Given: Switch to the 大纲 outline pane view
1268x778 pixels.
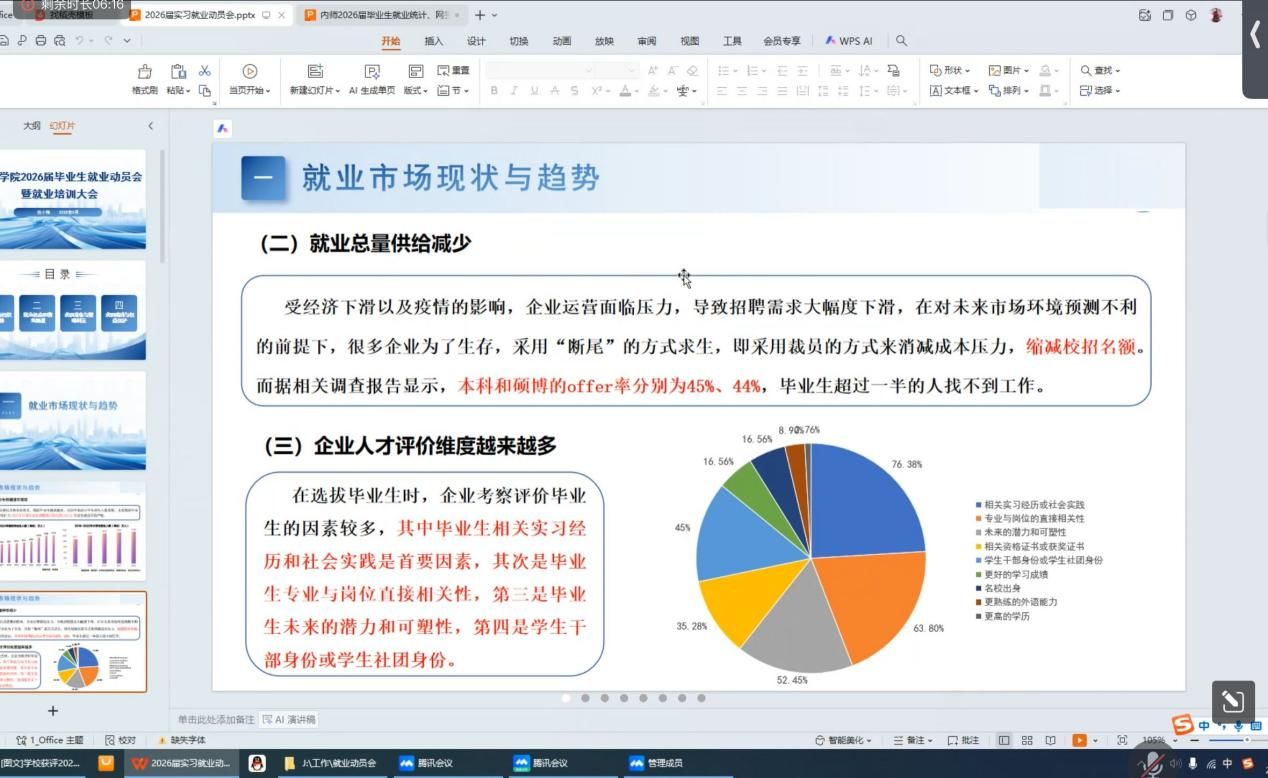Looking at the screenshot, I should [32, 126].
